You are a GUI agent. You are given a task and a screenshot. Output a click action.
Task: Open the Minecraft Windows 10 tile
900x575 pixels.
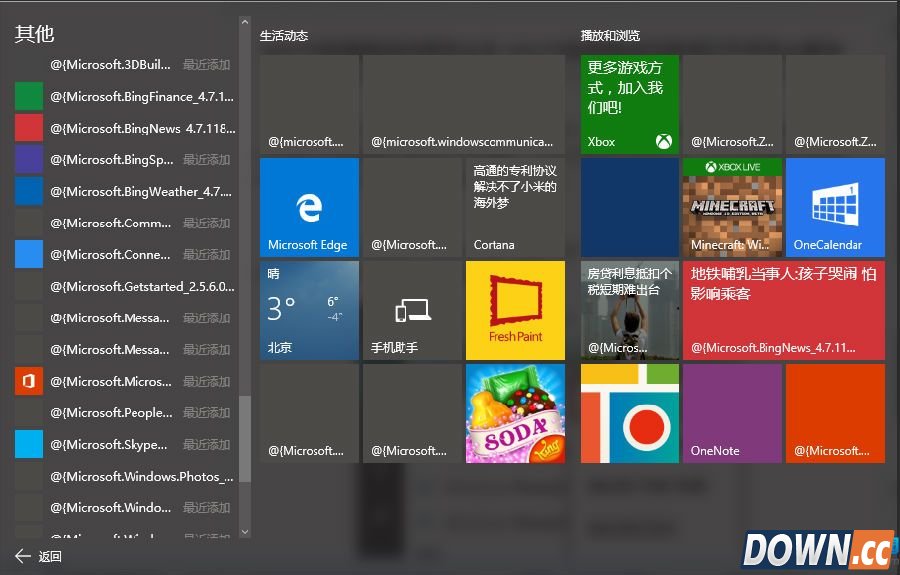pyautogui.click(x=732, y=207)
